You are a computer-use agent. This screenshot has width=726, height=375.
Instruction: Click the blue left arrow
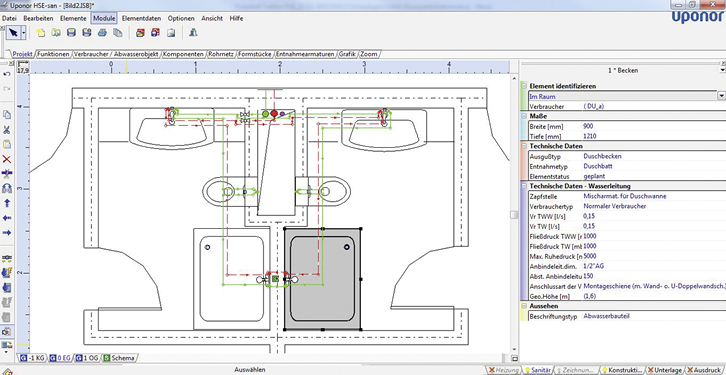(6, 218)
